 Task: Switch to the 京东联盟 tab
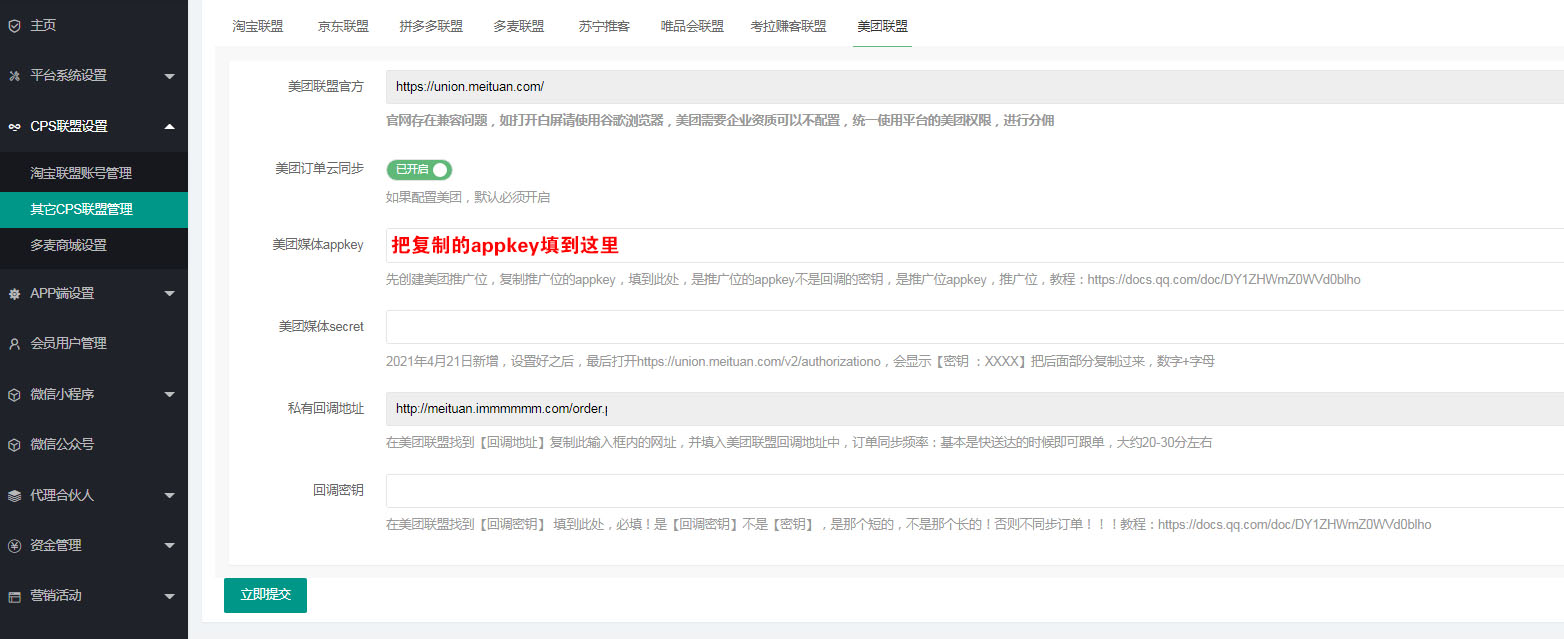coord(343,26)
